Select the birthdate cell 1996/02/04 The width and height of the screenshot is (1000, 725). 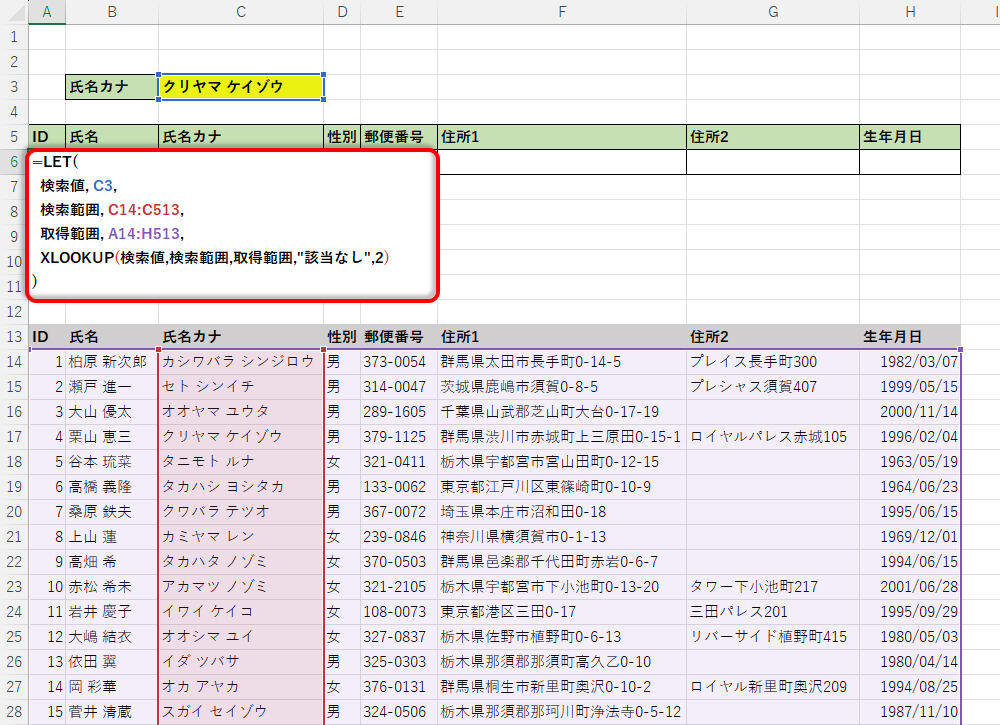coord(909,437)
